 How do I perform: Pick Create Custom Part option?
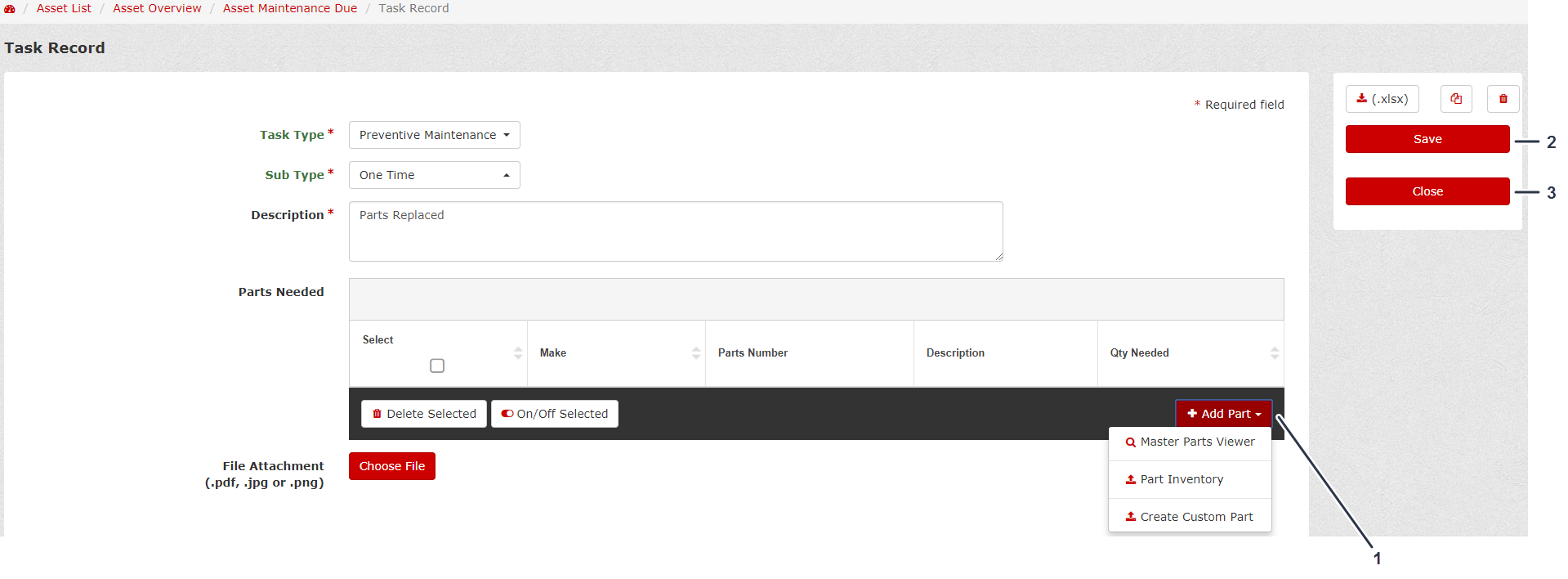tap(1190, 517)
